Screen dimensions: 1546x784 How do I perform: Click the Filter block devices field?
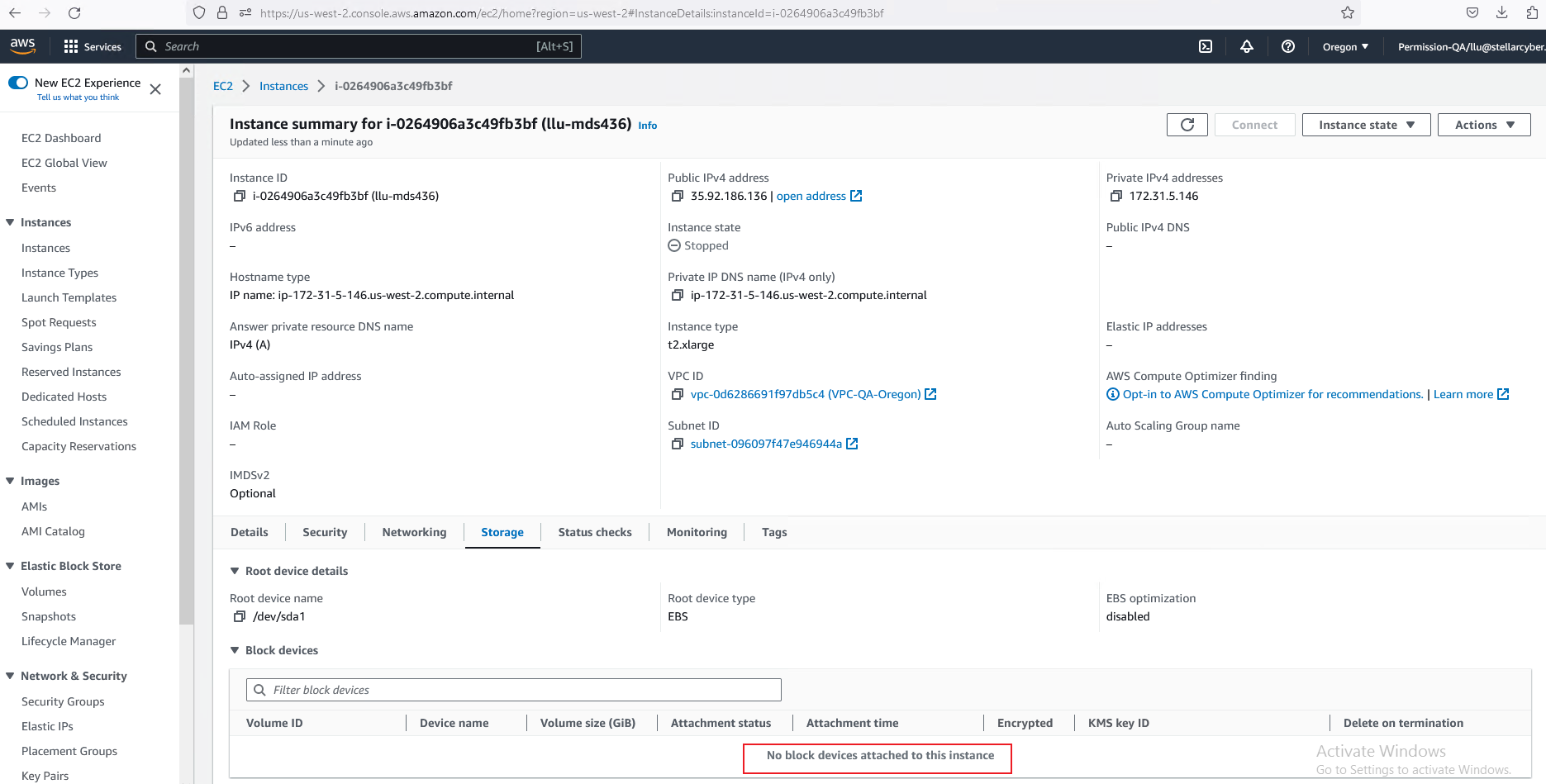coord(513,690)
